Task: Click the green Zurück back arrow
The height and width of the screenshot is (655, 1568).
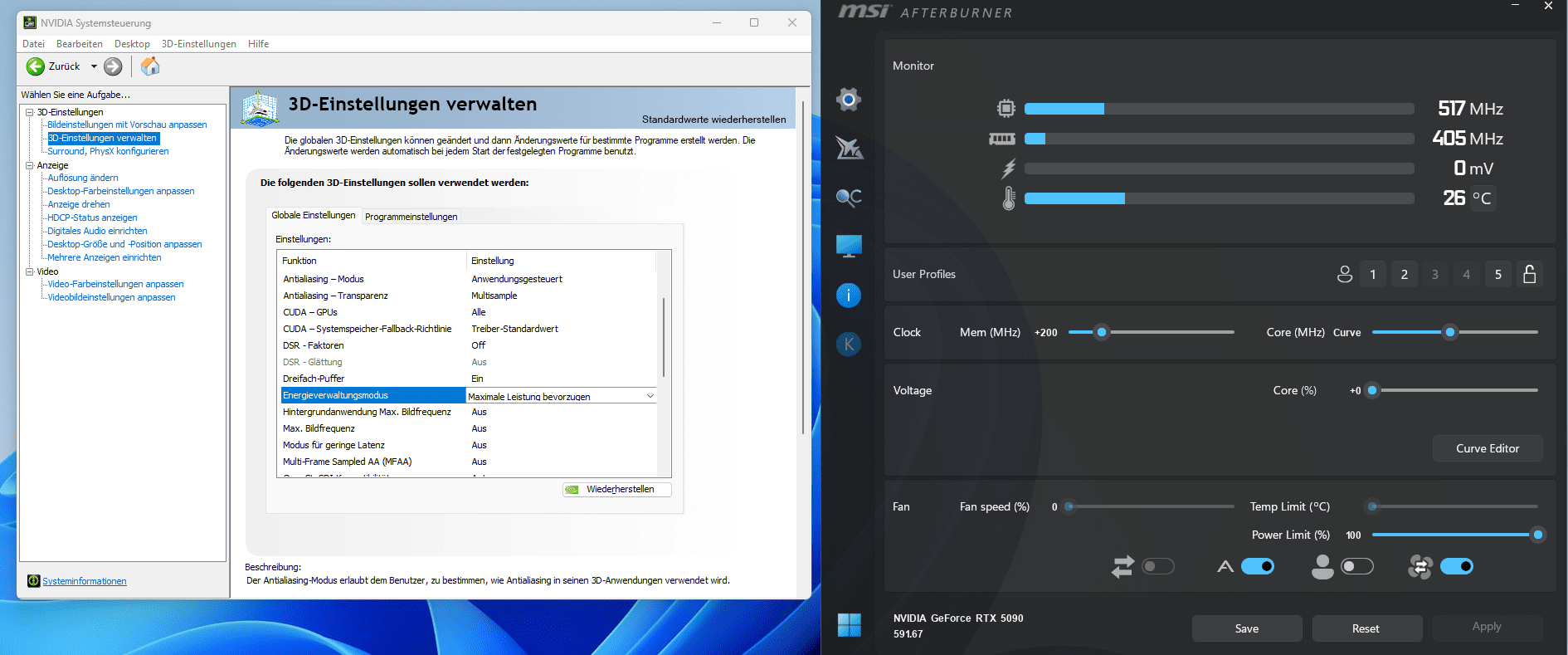Action: 36,66
